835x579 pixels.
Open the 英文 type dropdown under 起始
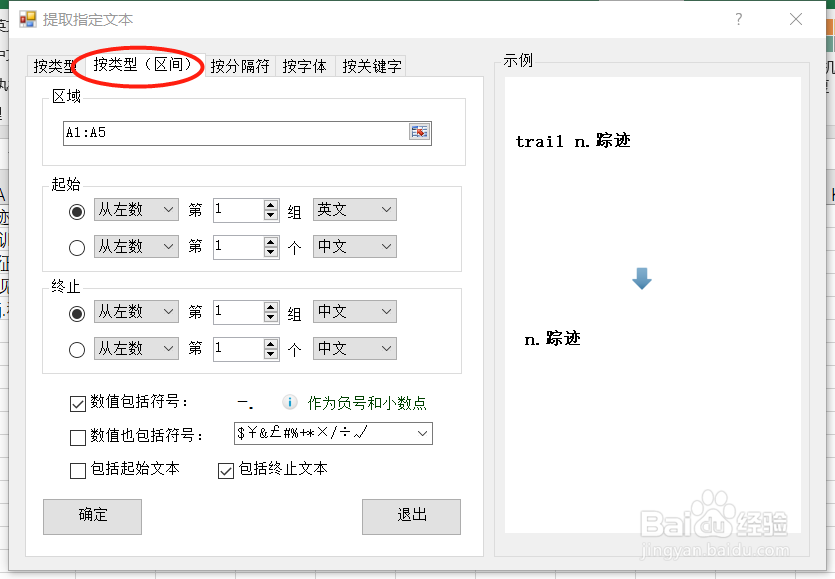click(355, 210)
